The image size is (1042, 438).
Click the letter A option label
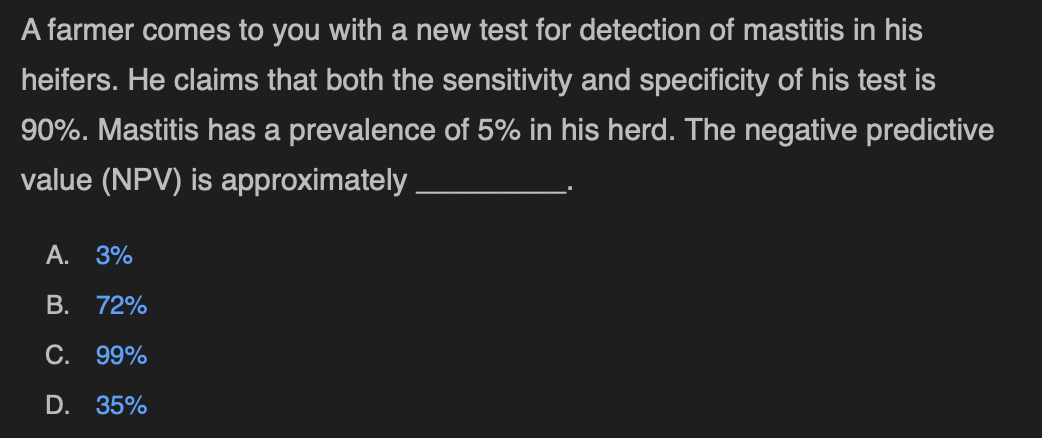tap(58, 255)
